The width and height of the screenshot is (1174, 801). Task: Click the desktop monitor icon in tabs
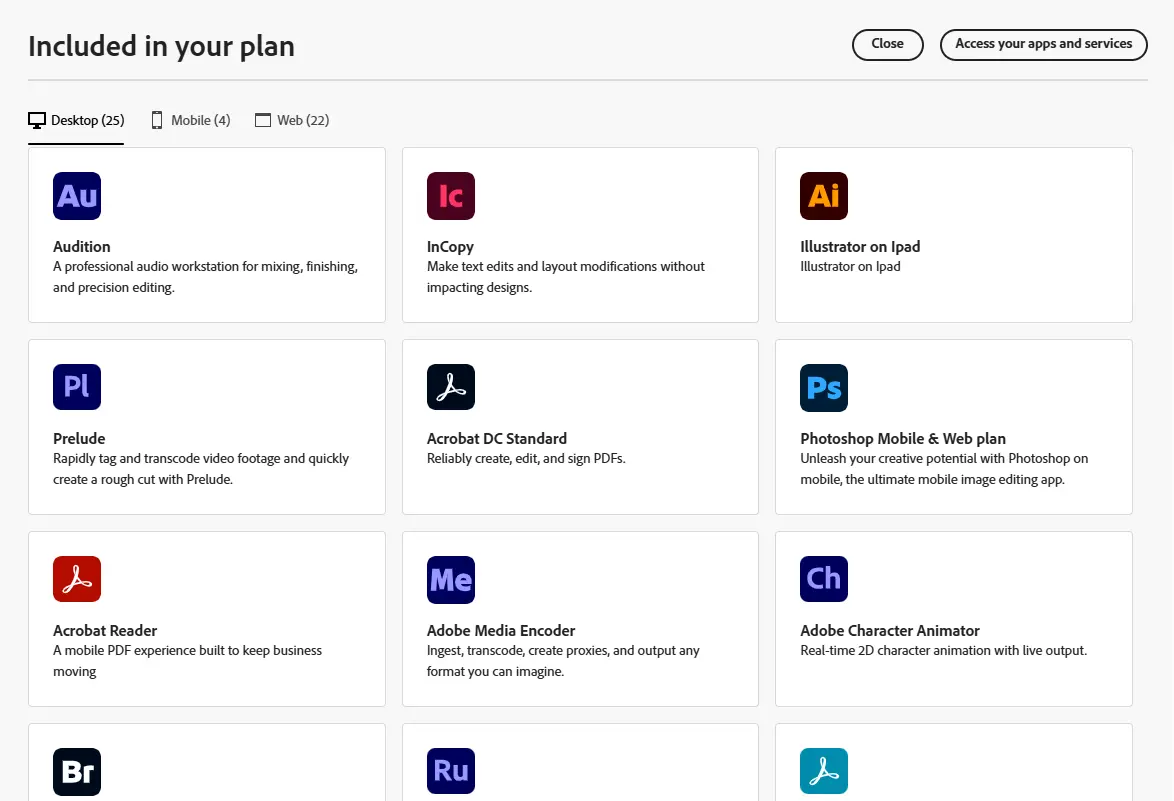coord(37,121)
